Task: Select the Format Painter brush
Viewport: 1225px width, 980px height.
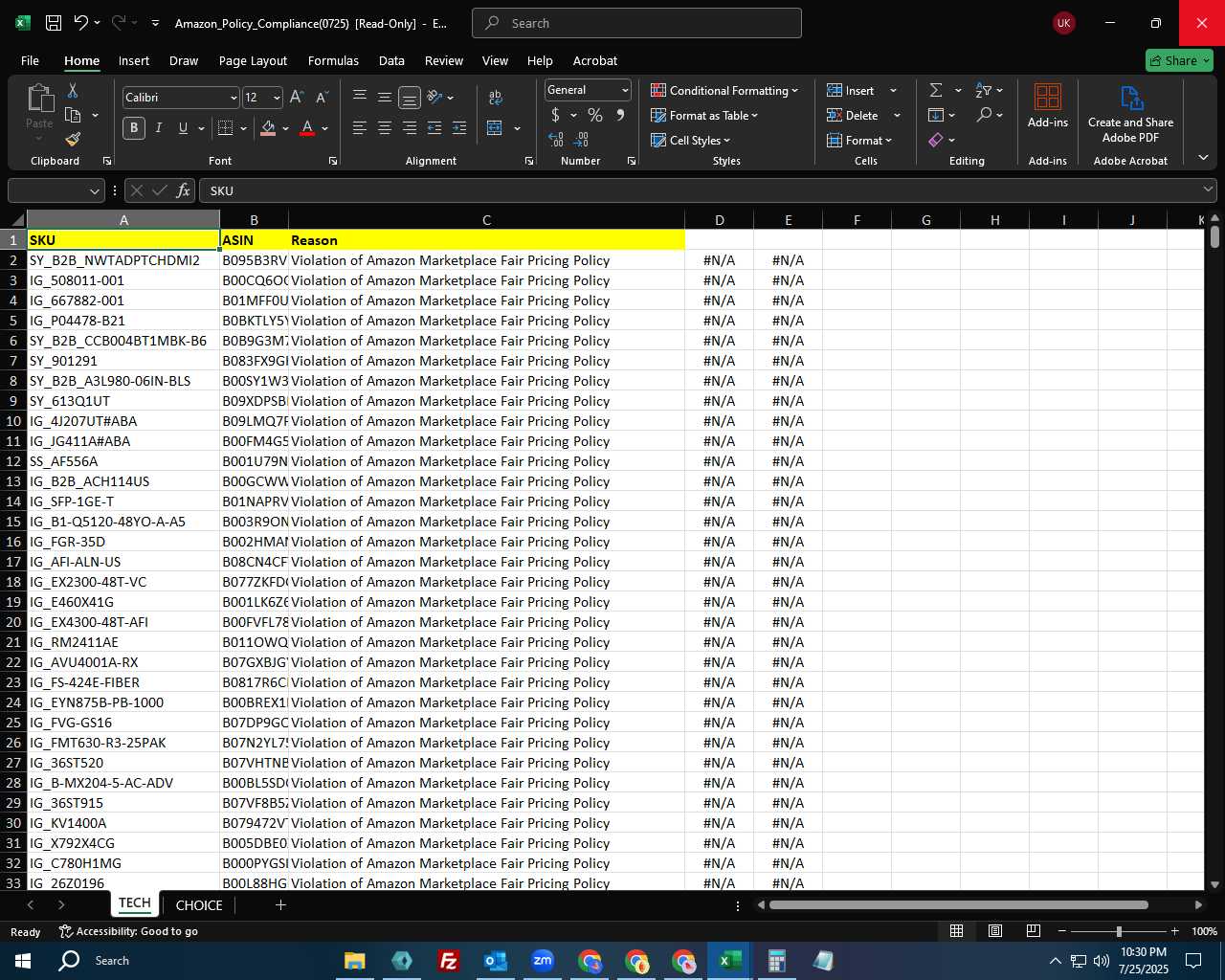Action: [x=73, y=140]
